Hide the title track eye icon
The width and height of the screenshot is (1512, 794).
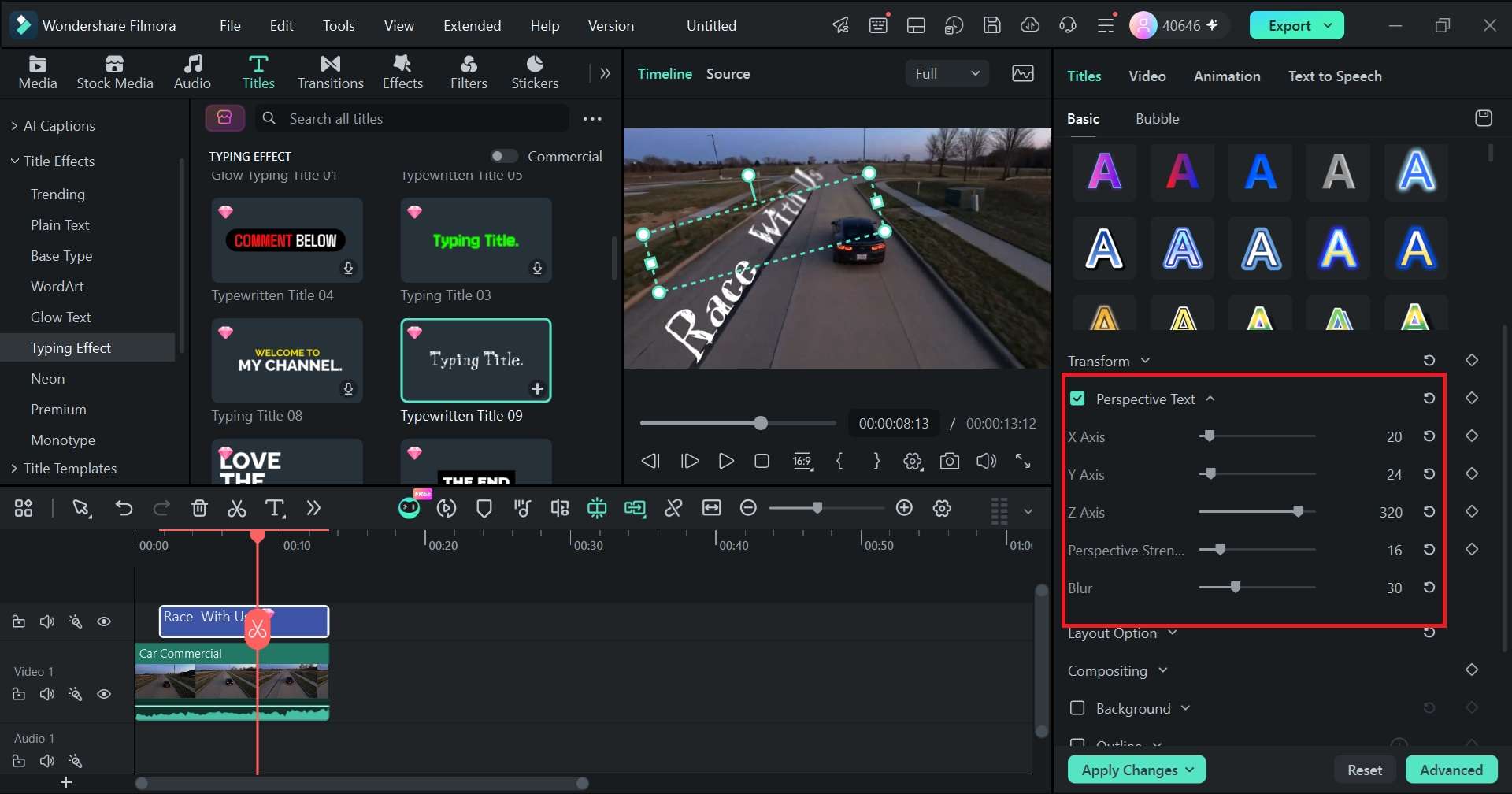click(104, 622)
